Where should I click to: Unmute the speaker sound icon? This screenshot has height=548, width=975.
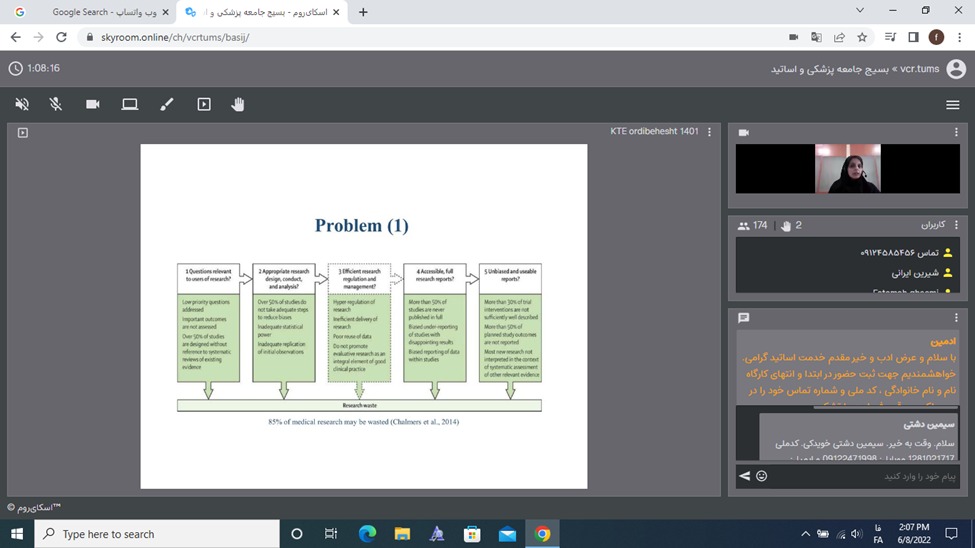pos(22,104)
